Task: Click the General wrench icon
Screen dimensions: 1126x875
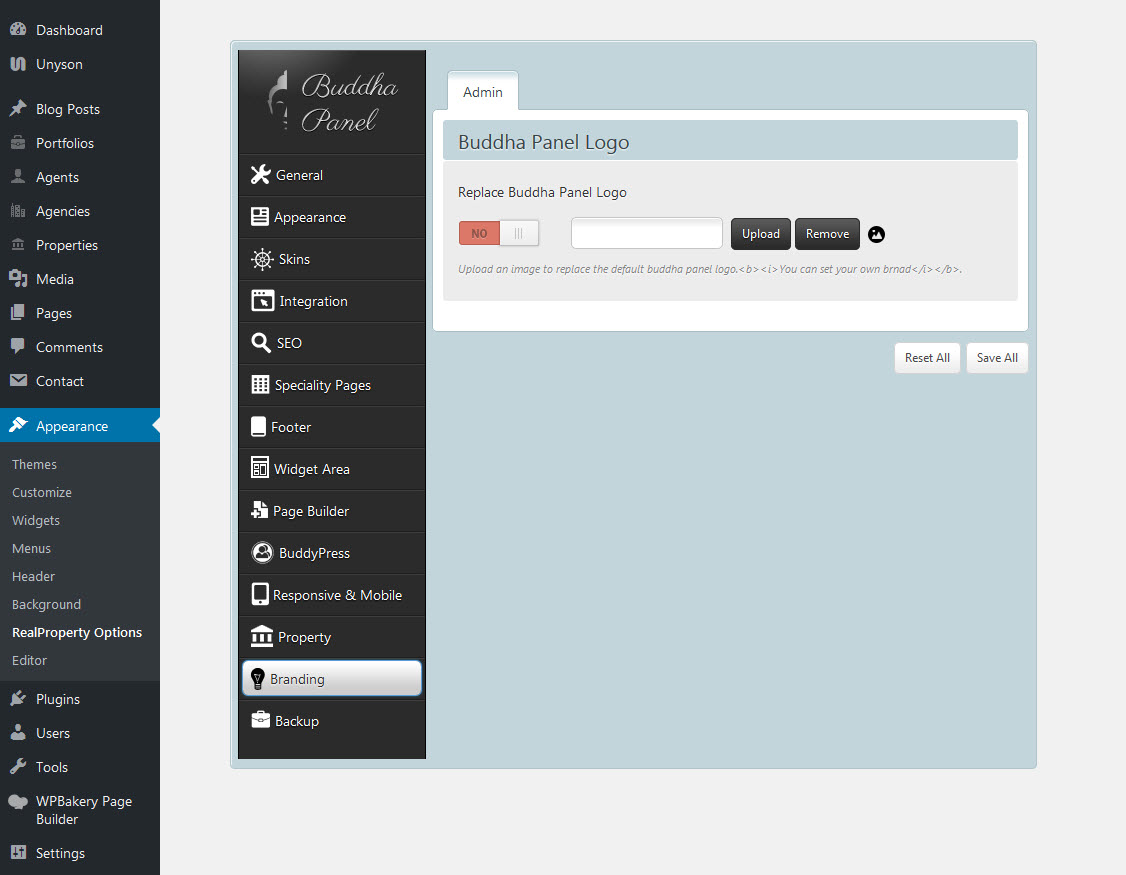Action: coord(260,175)
